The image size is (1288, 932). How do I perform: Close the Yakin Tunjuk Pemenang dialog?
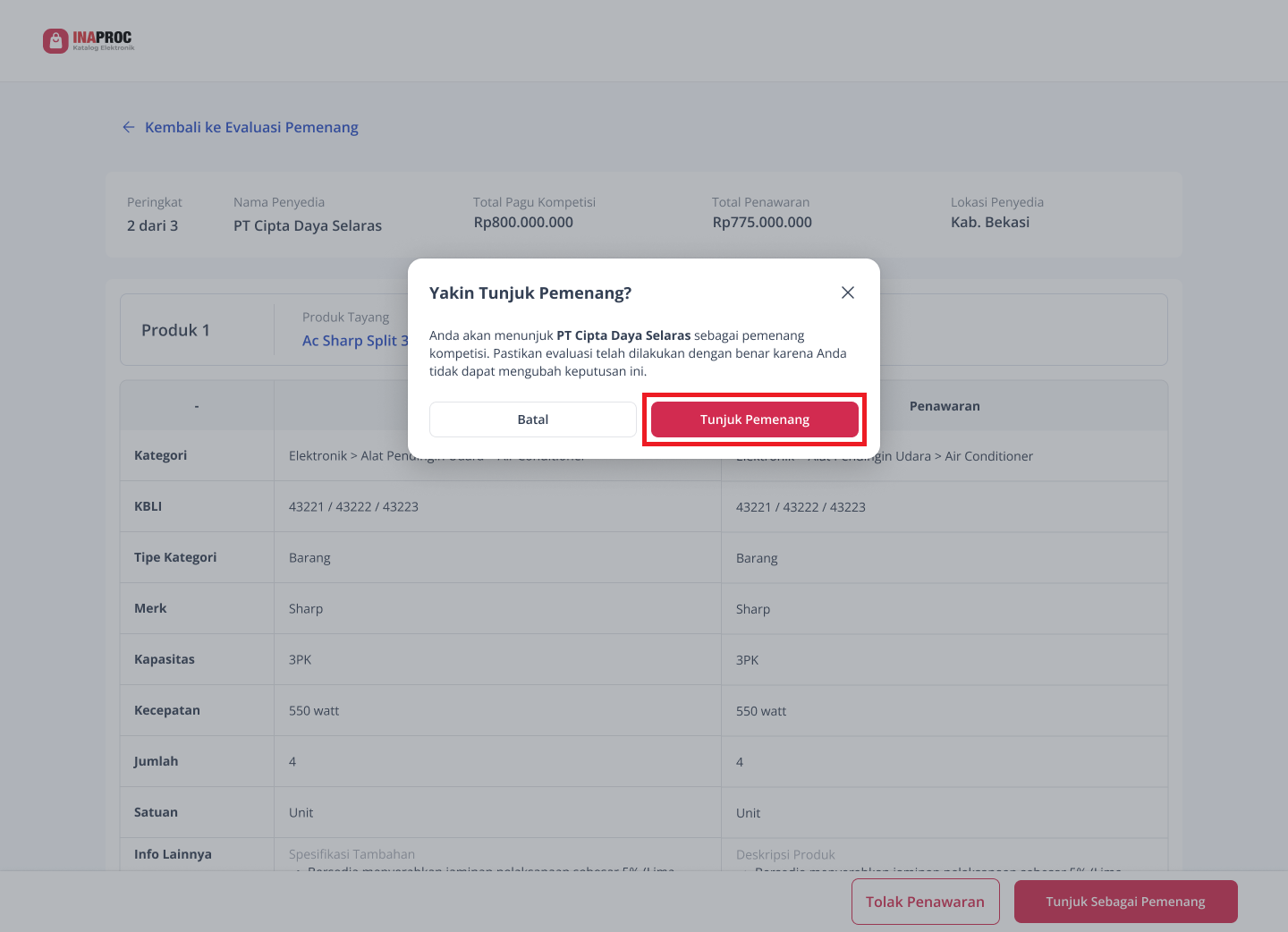(x=848, y=292)
